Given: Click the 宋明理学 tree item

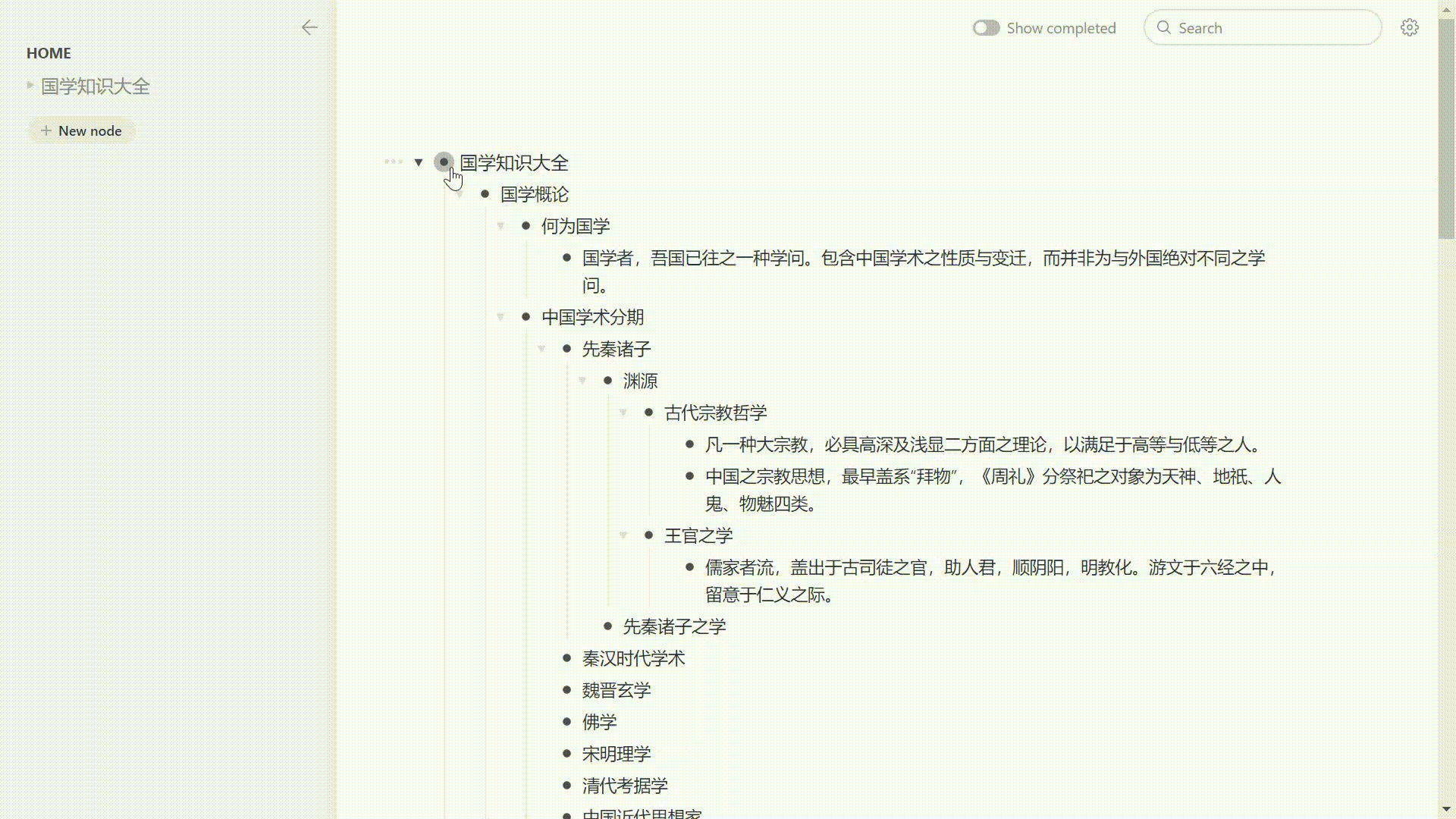Looking at the screenshot, I should 617,753.
